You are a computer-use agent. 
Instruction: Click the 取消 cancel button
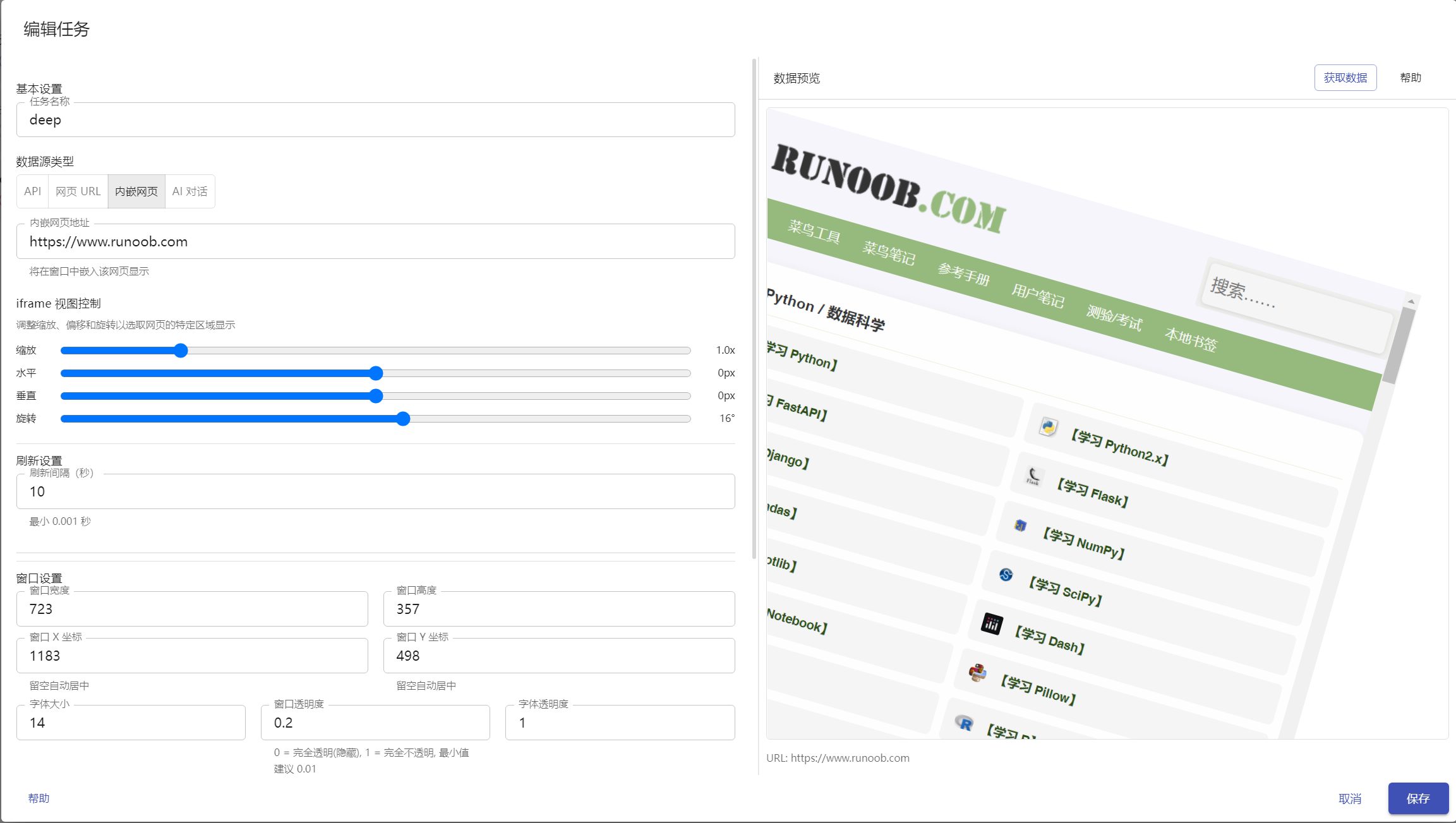pyautogui.click(x=1350, y=799)
